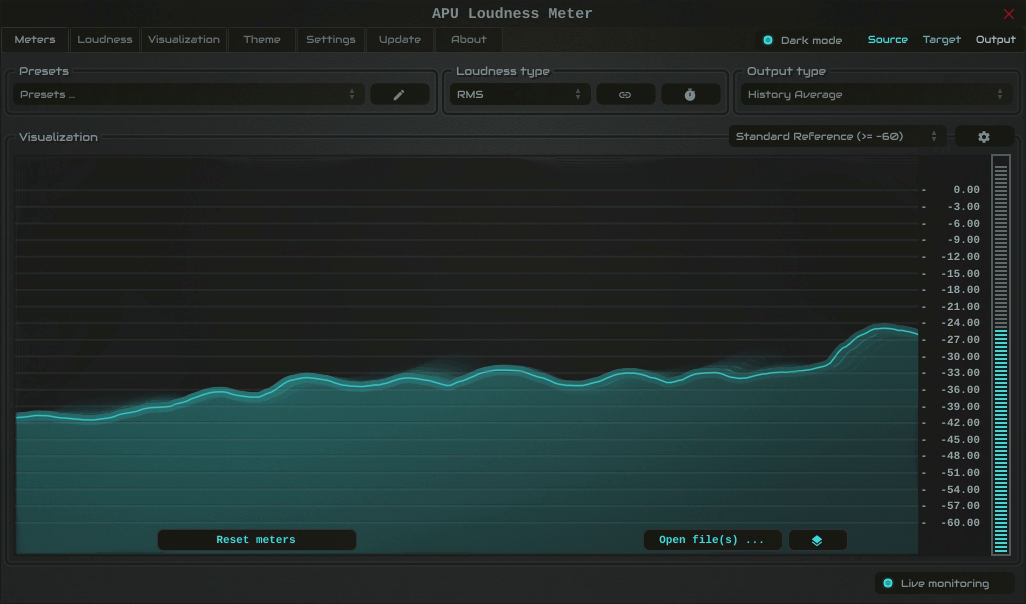This screenshot has height=604, width=1026.
Task: Switch to the Settings tab
Action: [331, 39]
